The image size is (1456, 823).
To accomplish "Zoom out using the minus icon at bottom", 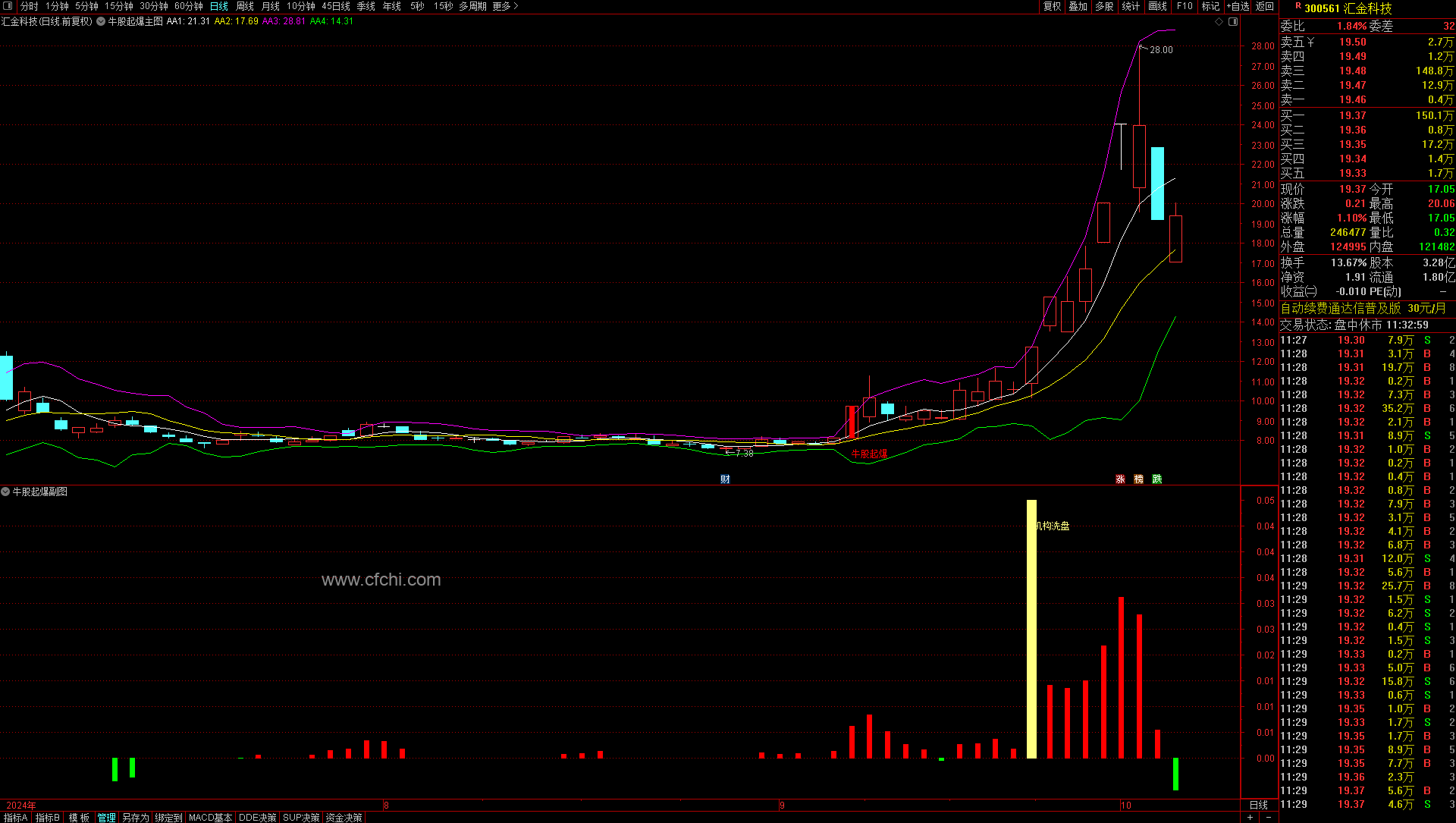I will (x=1268, y=817).
